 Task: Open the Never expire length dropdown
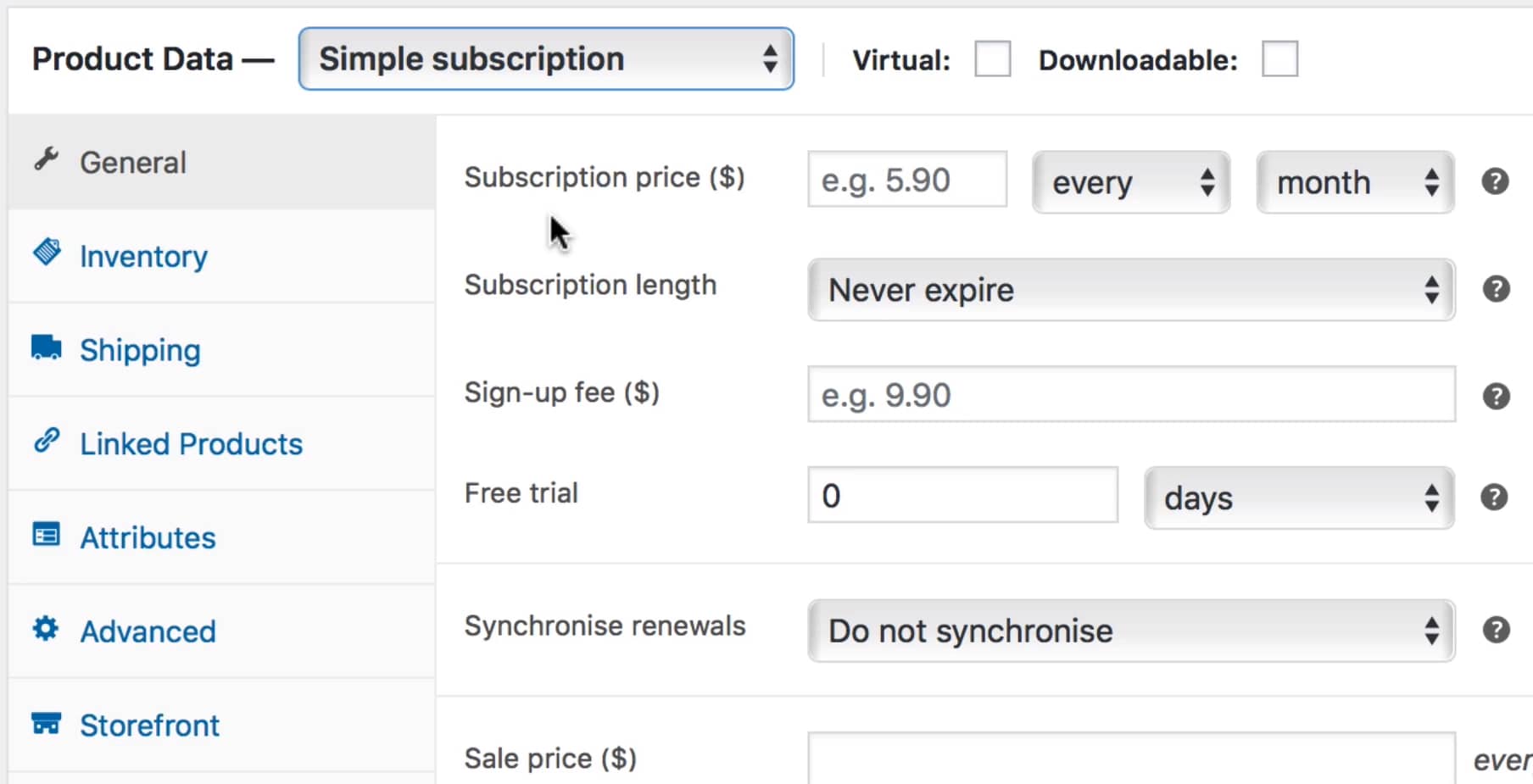(1131, 290)
